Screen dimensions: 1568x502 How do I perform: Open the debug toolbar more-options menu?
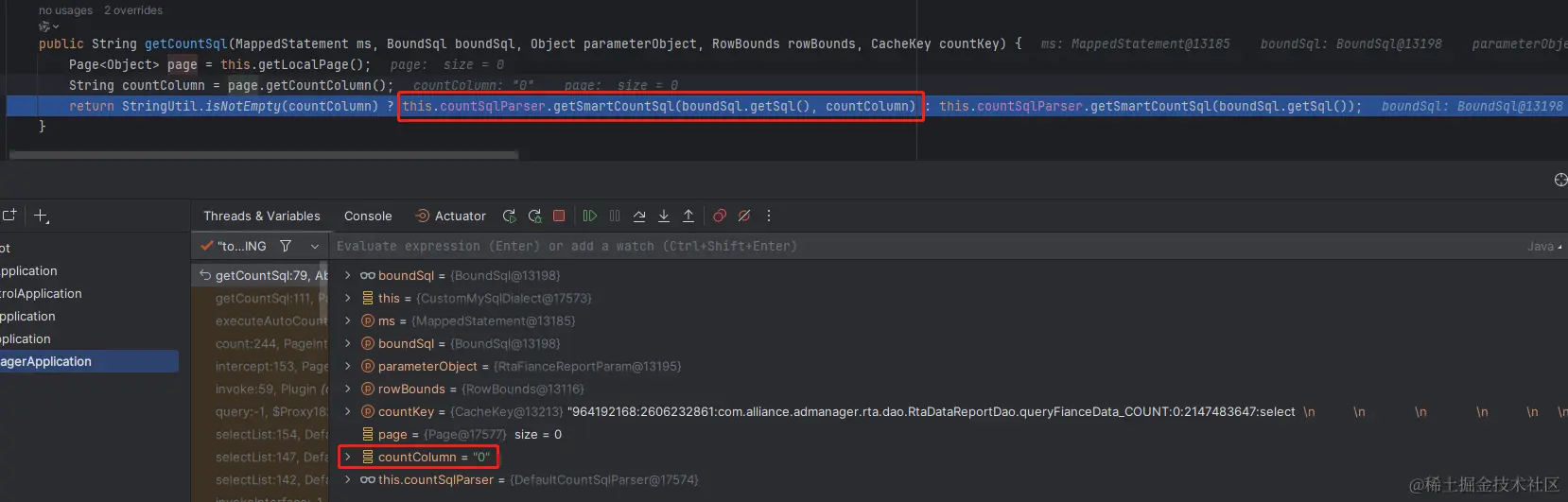coord(769,216)
